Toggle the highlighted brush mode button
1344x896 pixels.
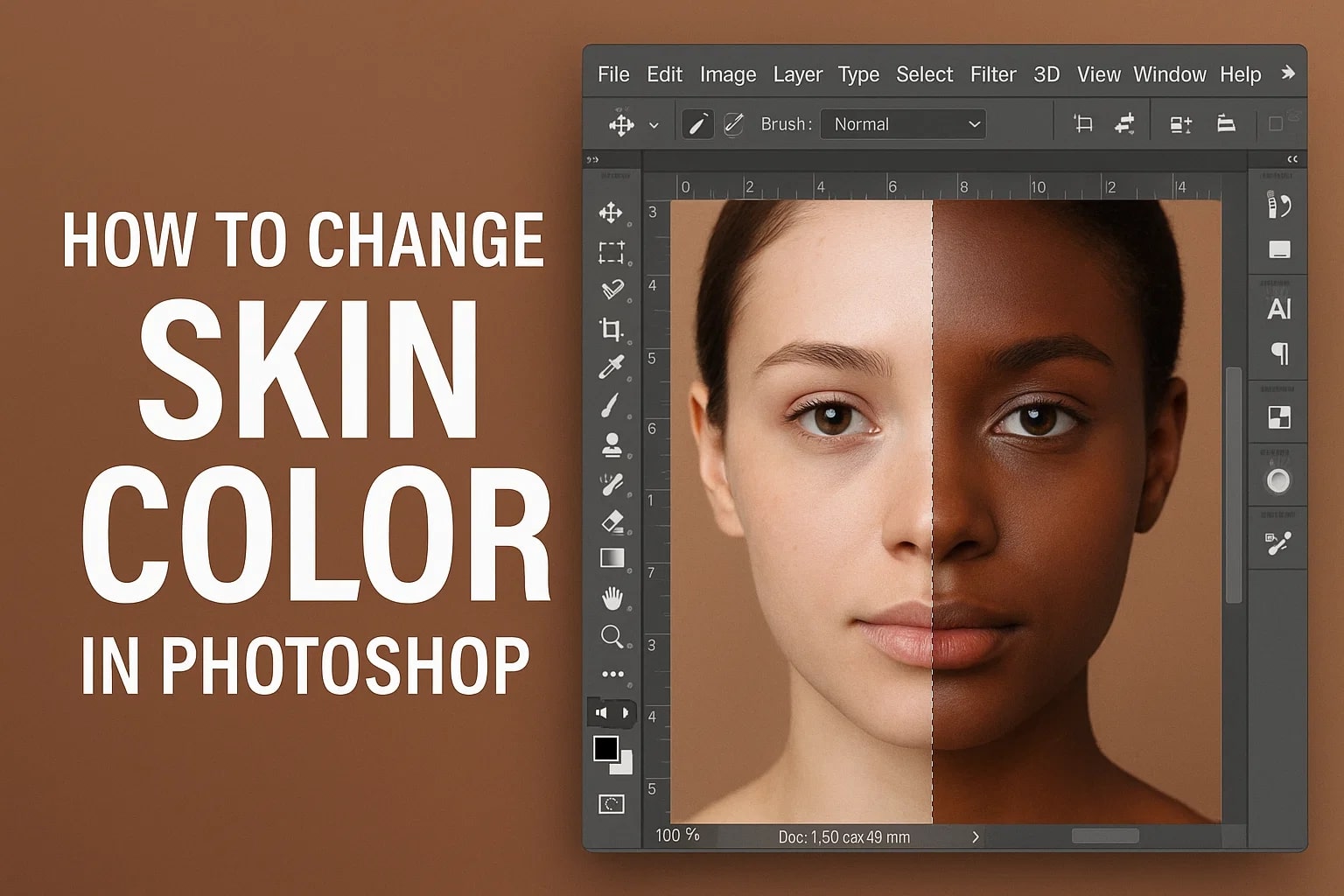click(697, 124)
